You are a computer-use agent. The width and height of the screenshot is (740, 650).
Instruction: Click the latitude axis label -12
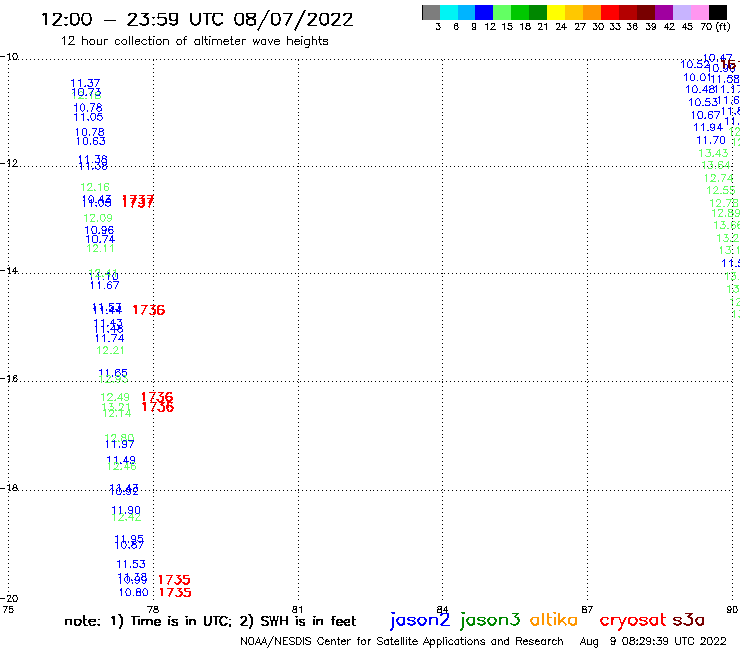(9, 163)
